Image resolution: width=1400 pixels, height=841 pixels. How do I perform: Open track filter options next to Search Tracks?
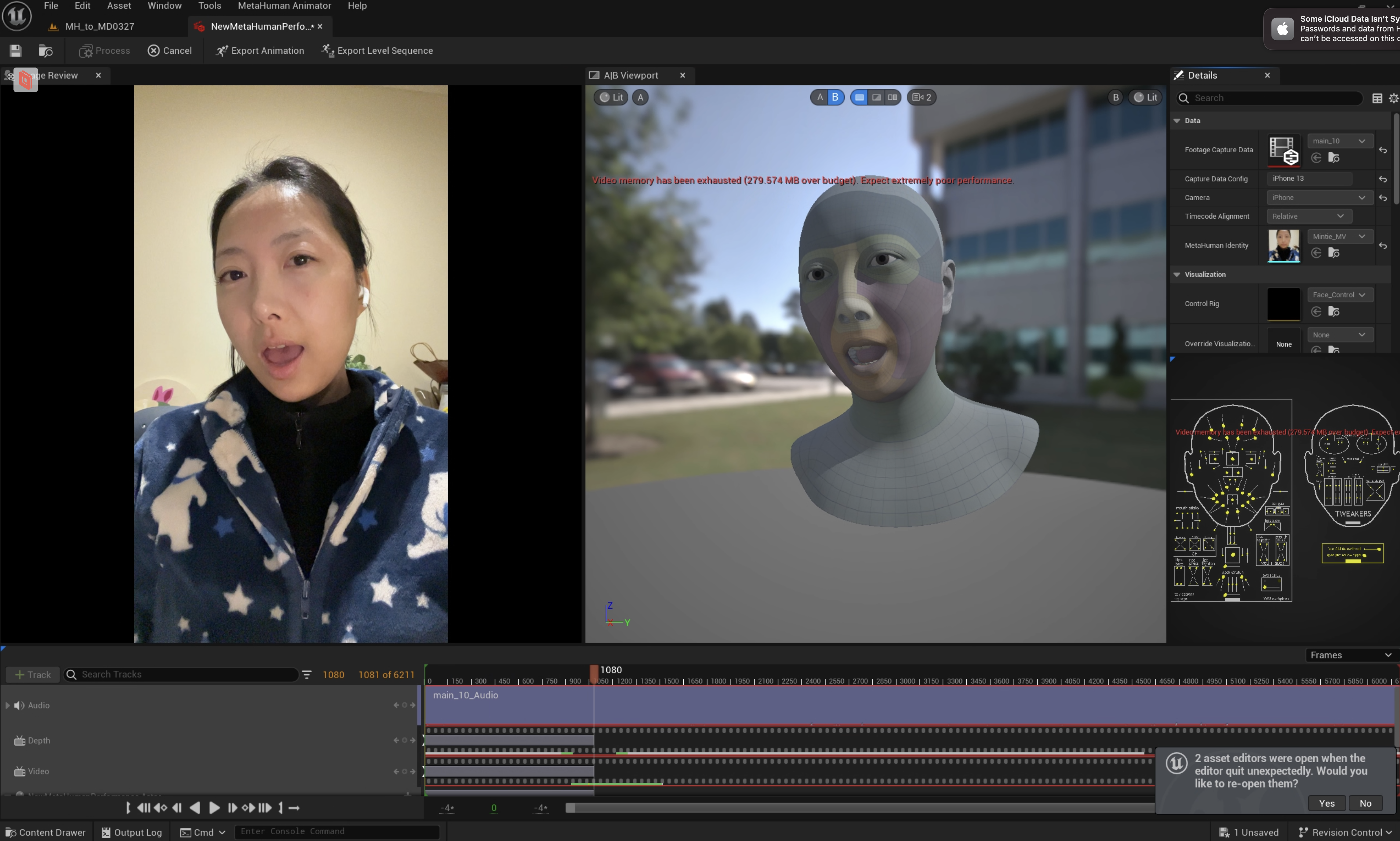tap(307, 674)
